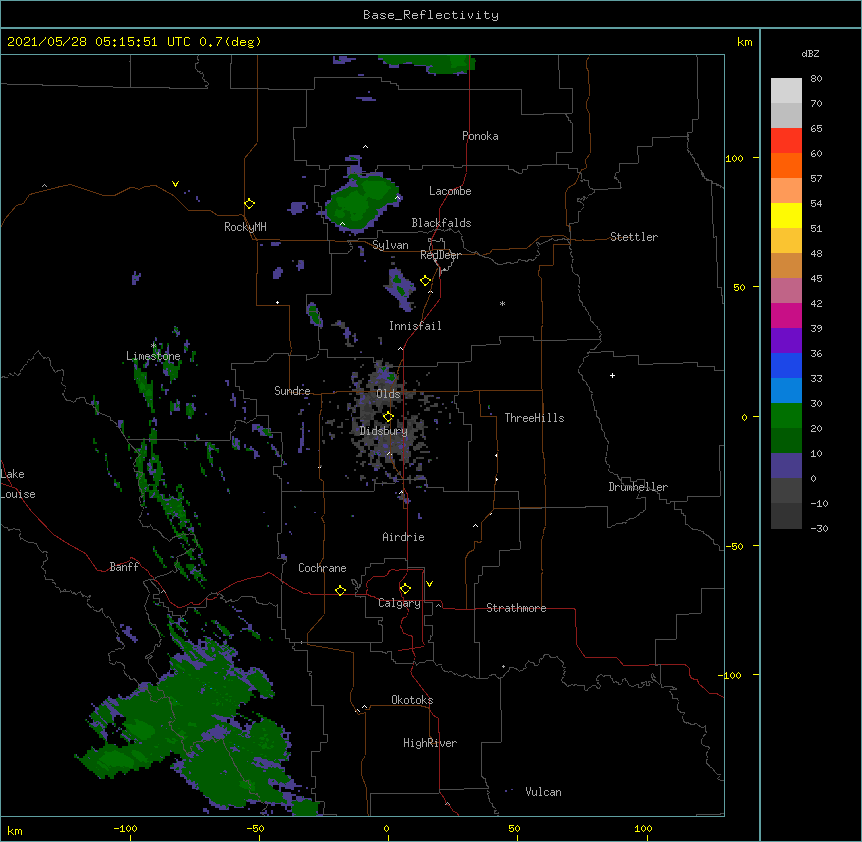This screenshot has height=842, width=862.
Task: Select the yellow diamond between Olds and Didsbury
Action: pos(388,416)
